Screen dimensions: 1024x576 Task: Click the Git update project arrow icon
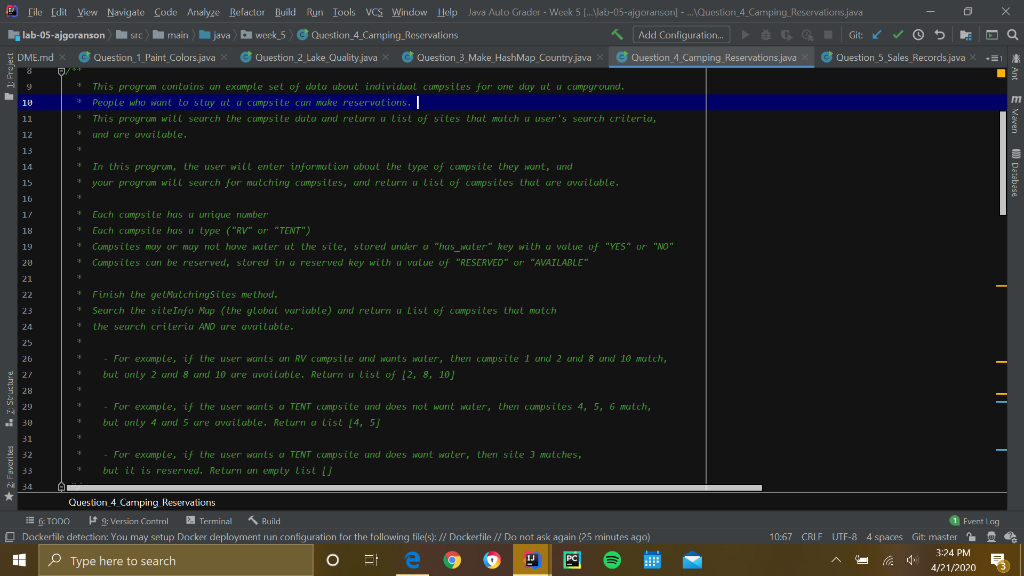click(x=877, y=35)
